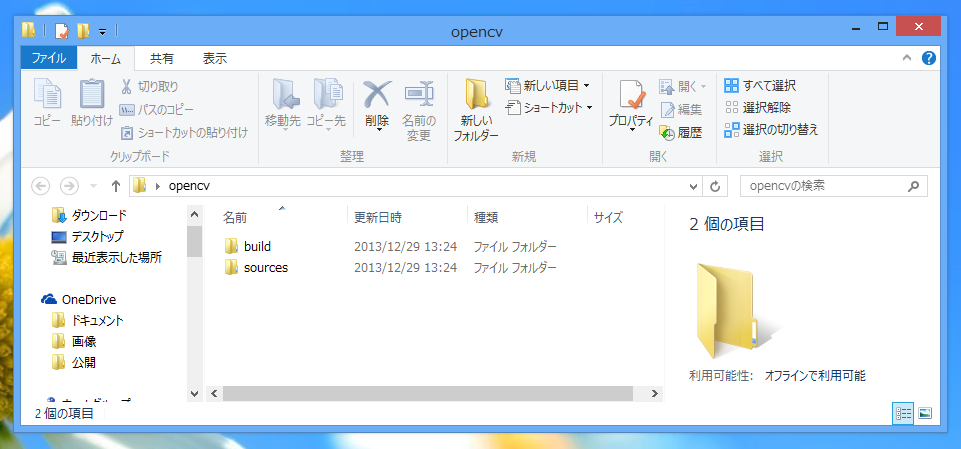The height and width of the screenshot is (449, 961).
Task: Click the 貼り付け (Paste) clipboard icon
Action: [x=92, y=102]
